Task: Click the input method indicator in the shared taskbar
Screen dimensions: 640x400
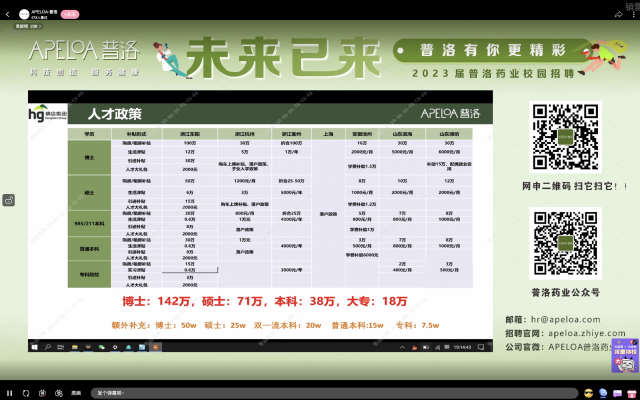Action: (447, 347)
